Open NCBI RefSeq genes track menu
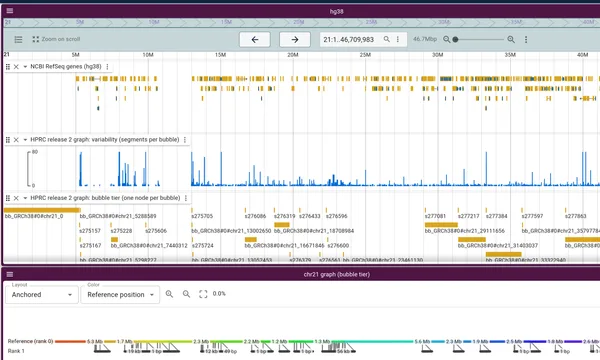The image size is (600, 360). 107,67
